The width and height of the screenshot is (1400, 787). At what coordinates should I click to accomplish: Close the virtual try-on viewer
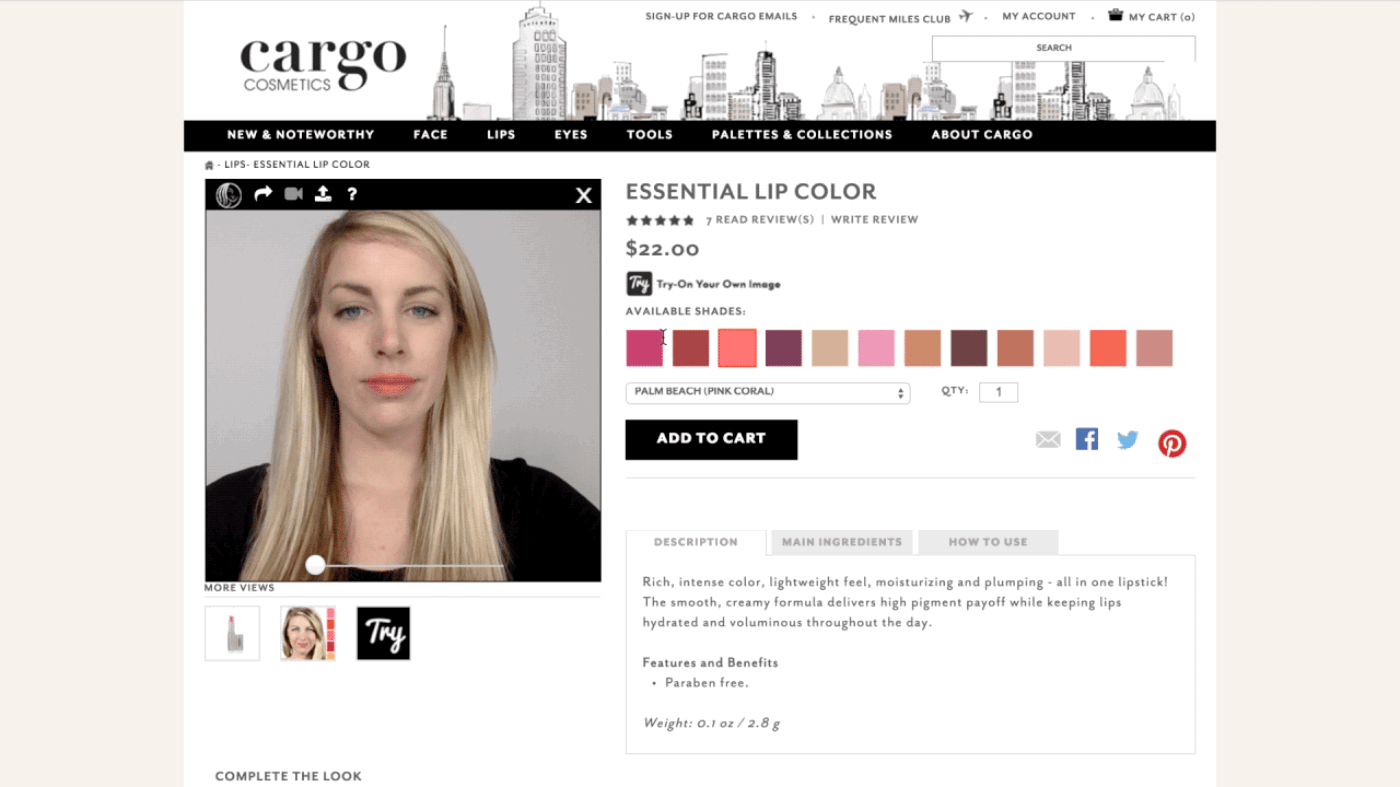[x=584, y=196]
